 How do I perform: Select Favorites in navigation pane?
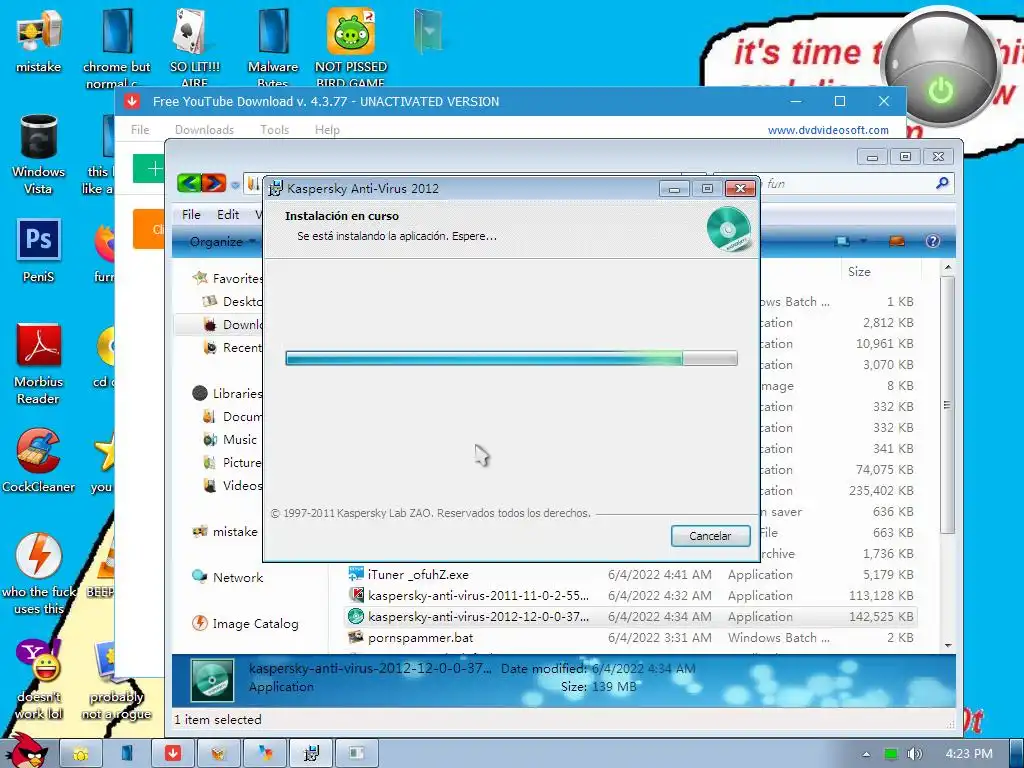(x=228, y=278)
